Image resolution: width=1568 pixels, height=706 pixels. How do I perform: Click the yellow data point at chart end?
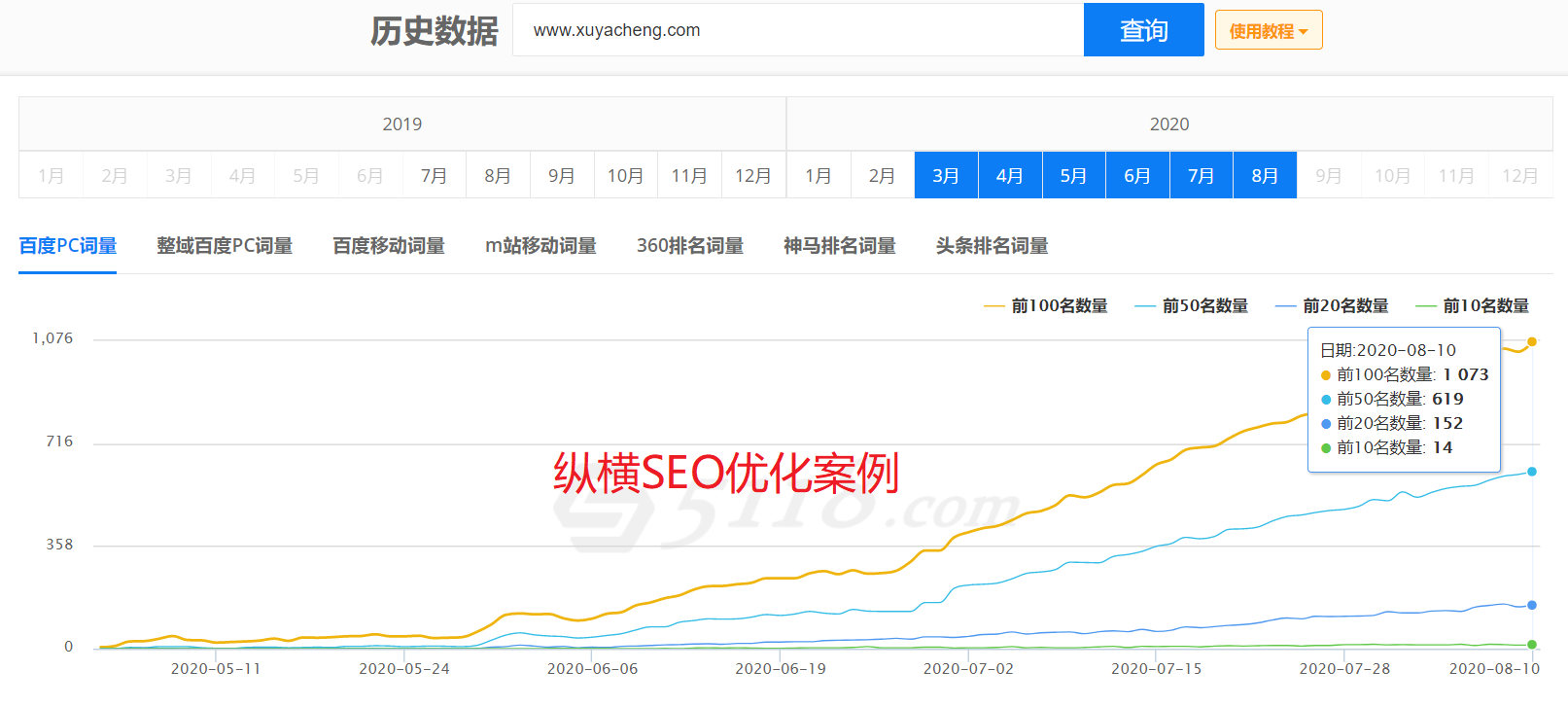coord(1532,341)
